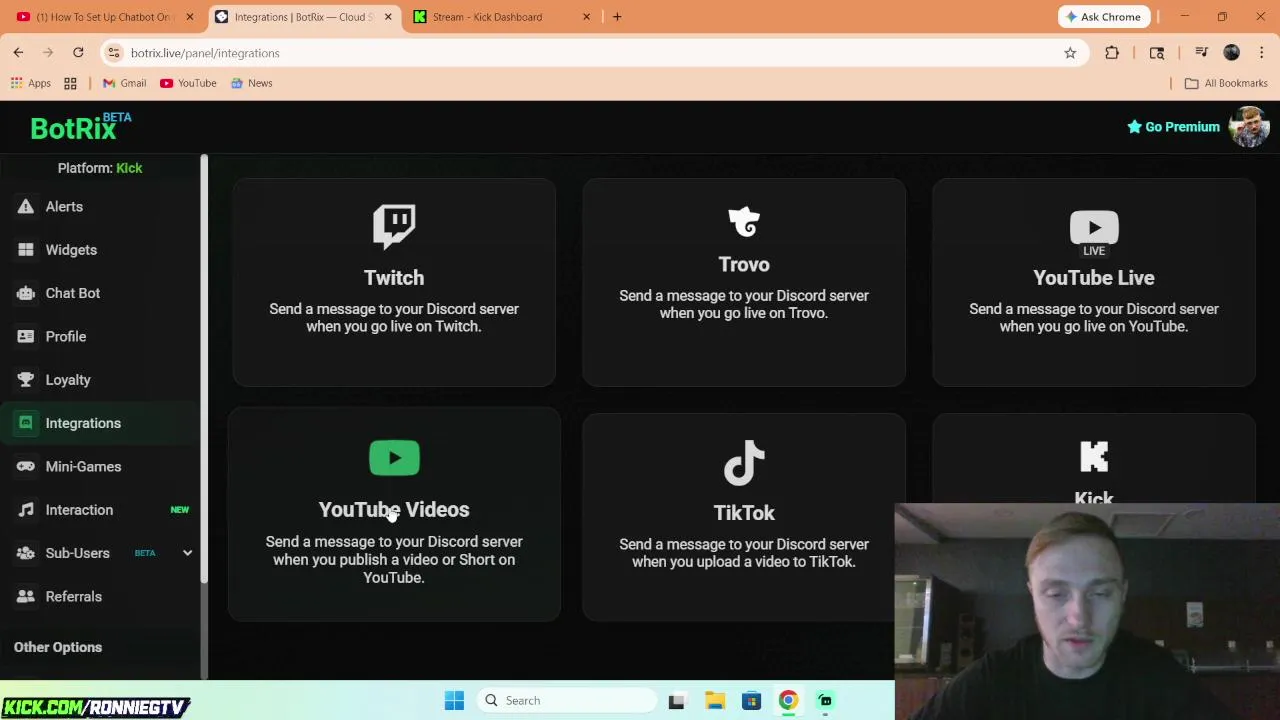
Task: Open the YouTube bookmark
Action: tap(188, 83)
